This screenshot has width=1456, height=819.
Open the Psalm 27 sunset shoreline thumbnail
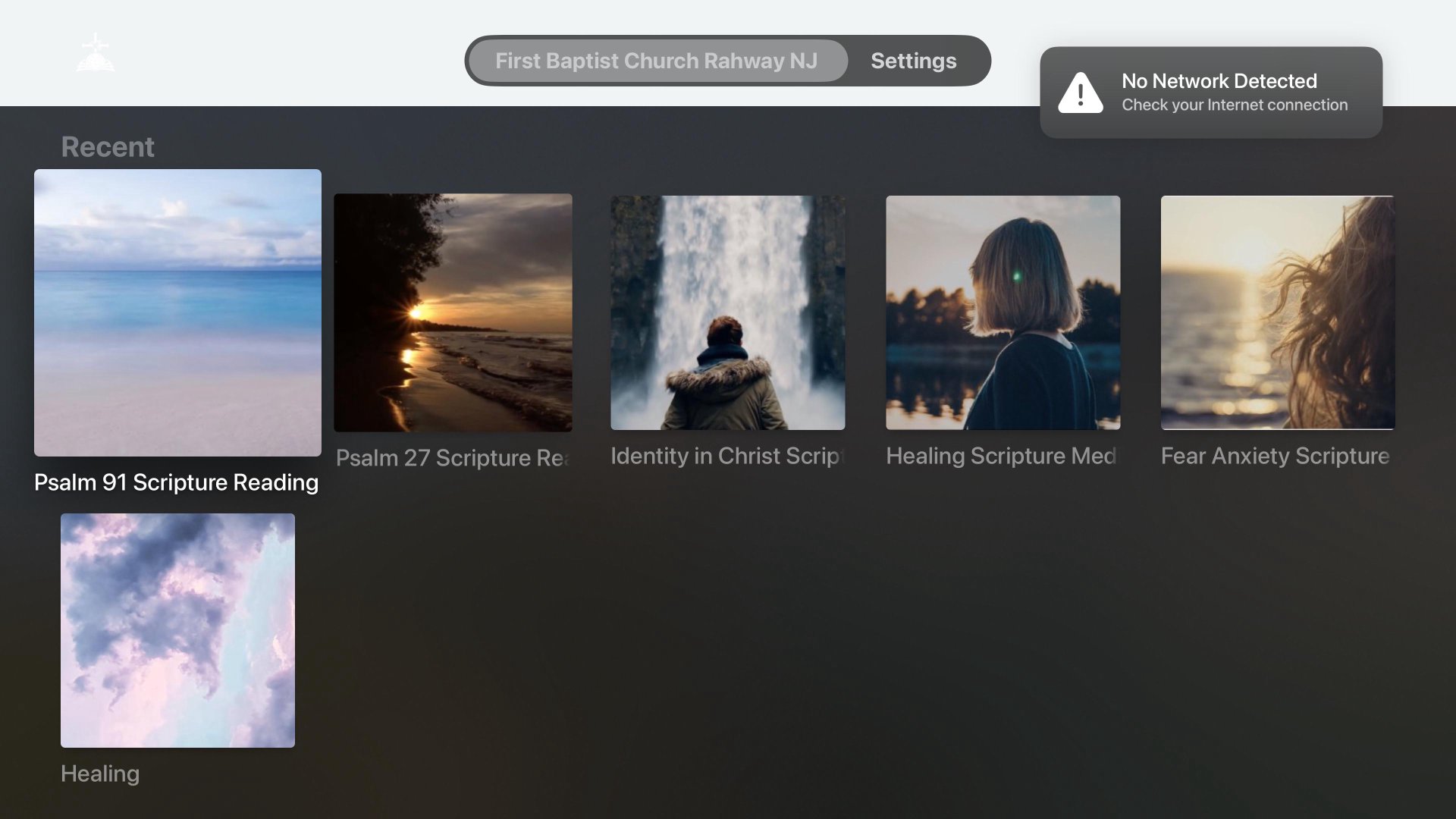pyautogui.click(x=453, y=312)
